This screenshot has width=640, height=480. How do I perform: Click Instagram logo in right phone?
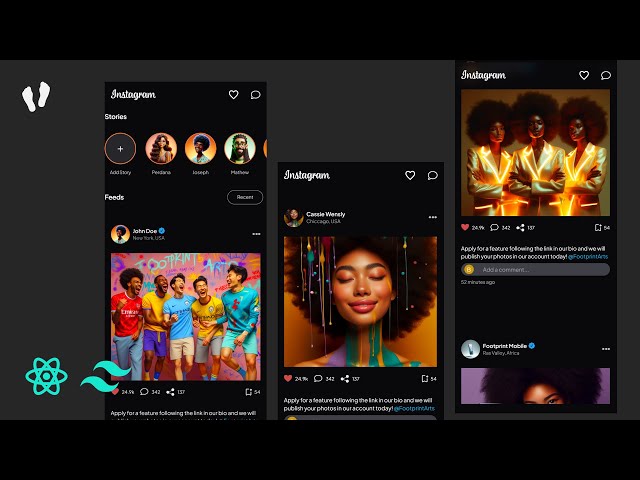(484, 75)
